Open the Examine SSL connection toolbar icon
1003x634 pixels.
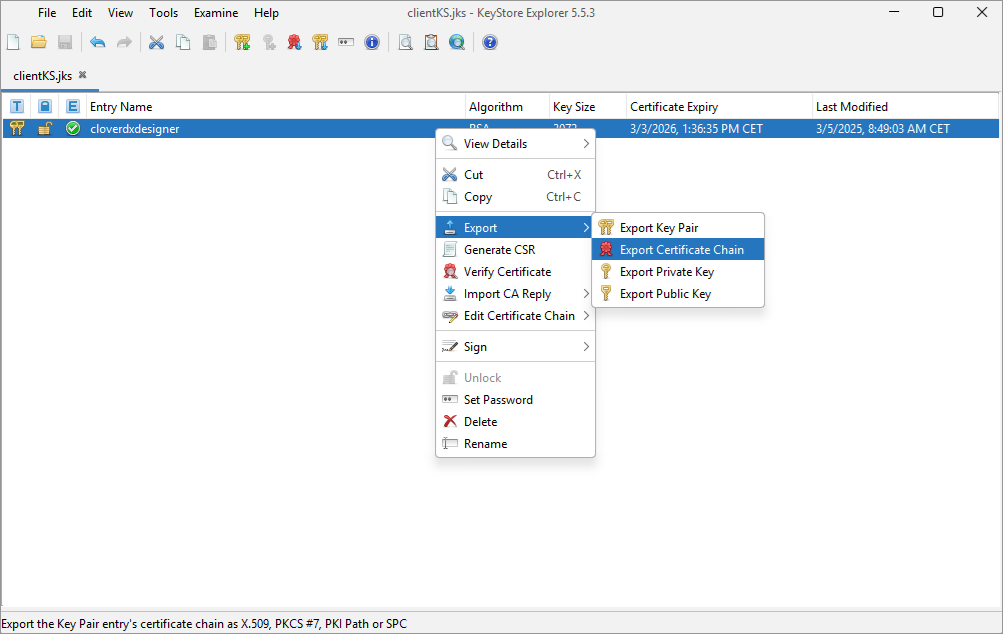457,42
